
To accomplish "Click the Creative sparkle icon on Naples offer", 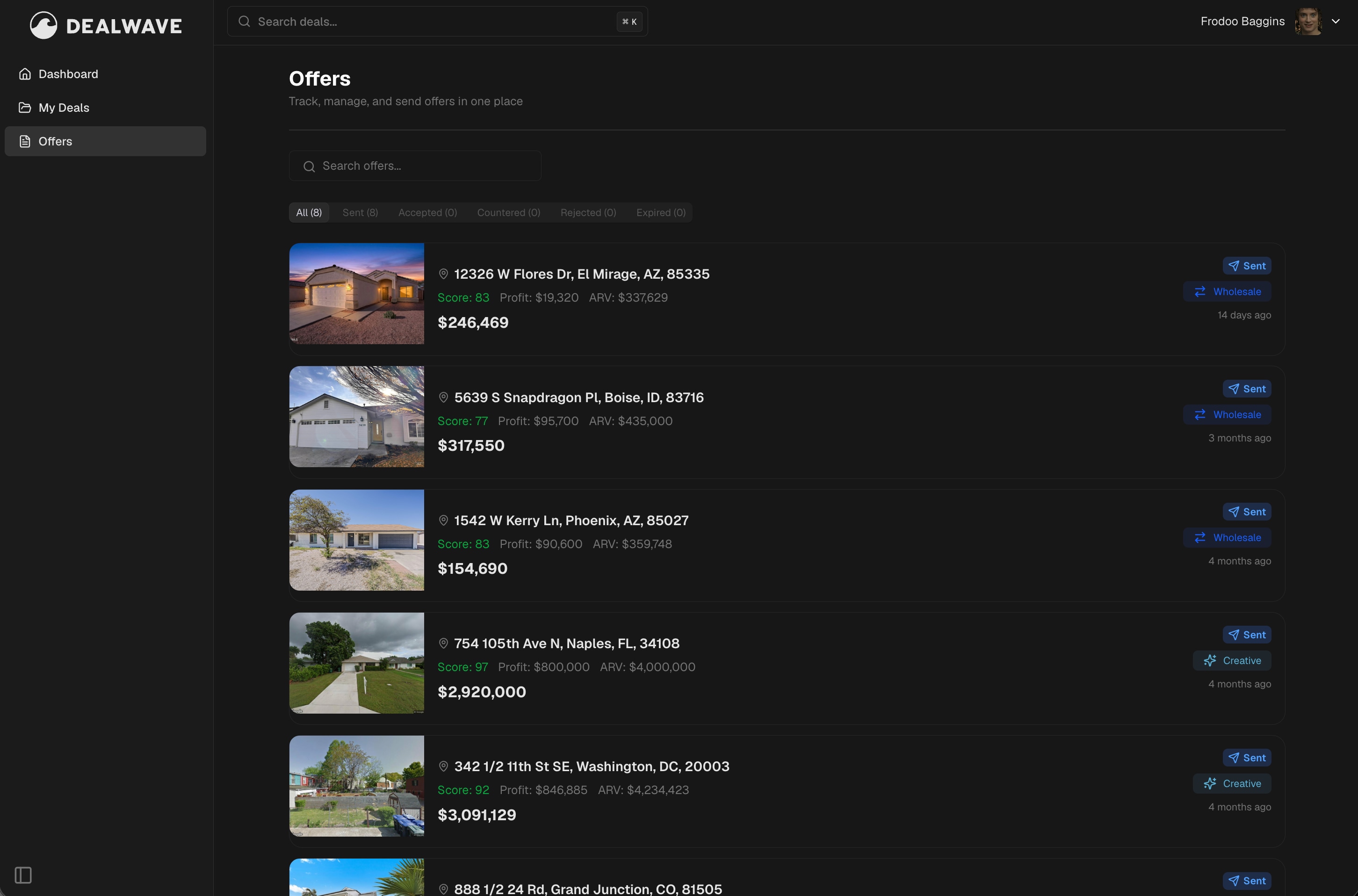I will pos(1209,661).
